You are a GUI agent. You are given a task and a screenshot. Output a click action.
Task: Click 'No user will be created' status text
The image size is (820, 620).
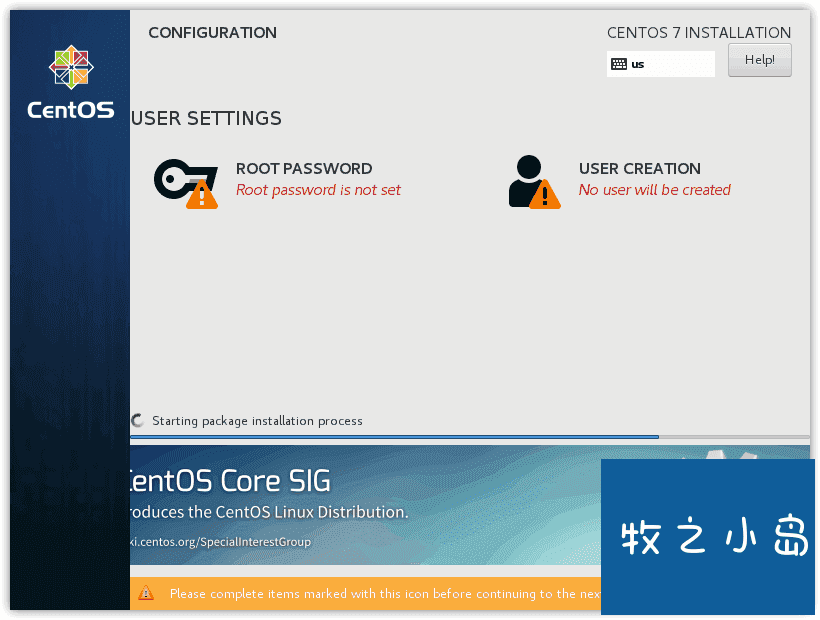coord(654,190)
